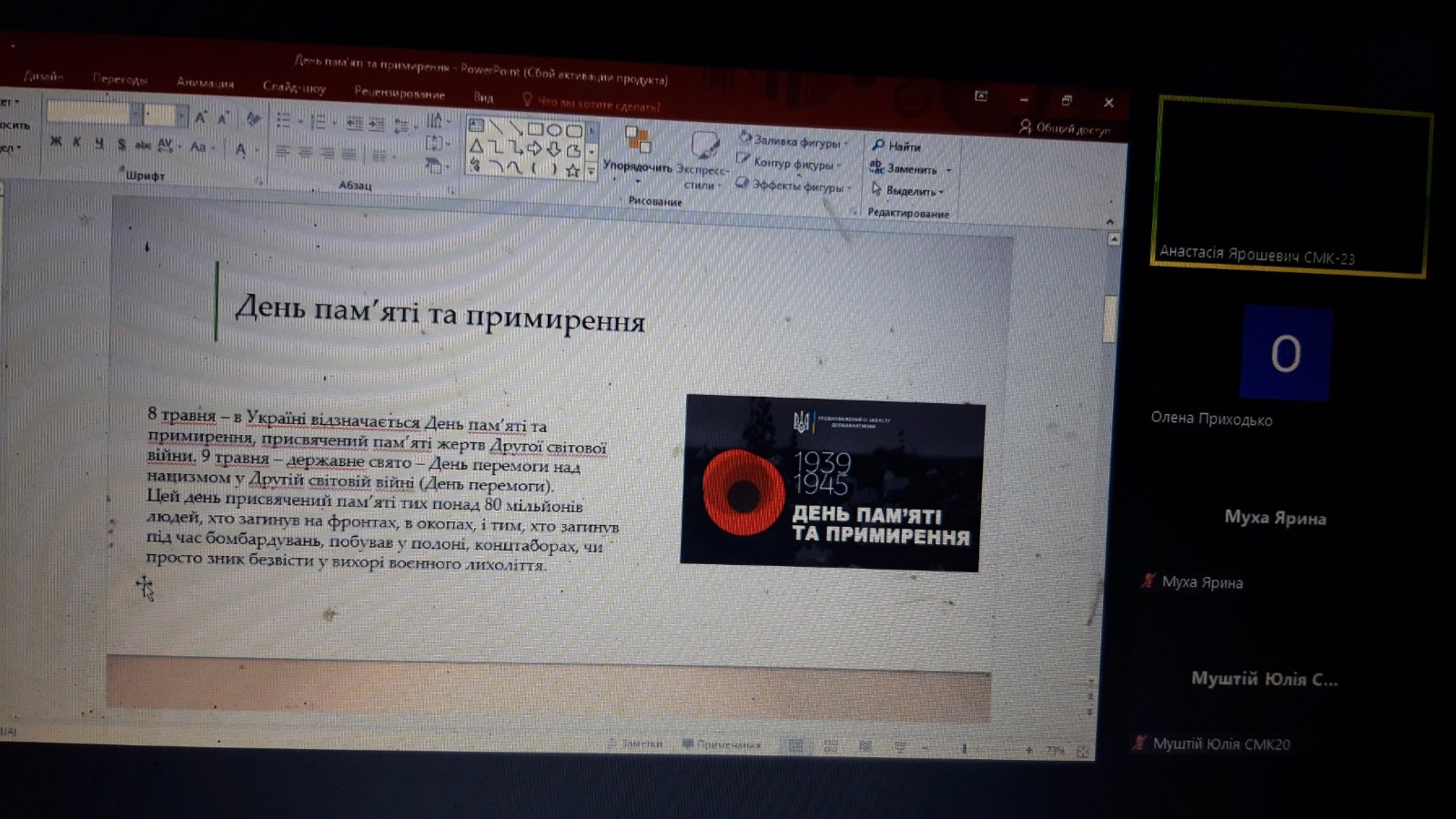Open line spacing options icon
The width and height of the screenshot is (1456, 819).
point(401,126)
